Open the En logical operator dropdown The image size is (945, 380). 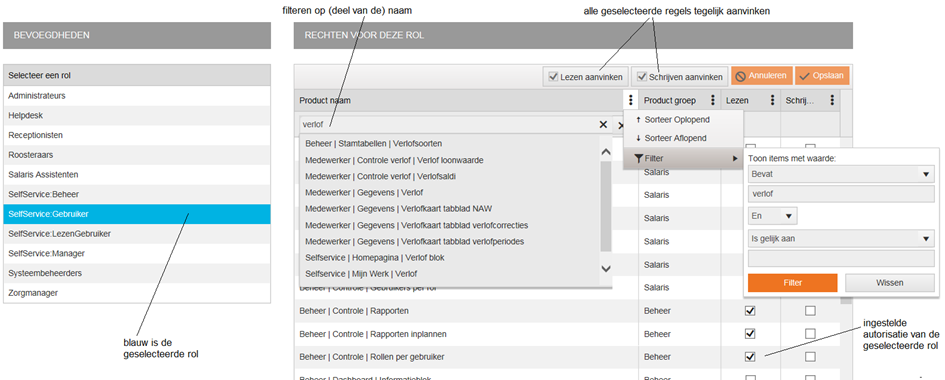coord(772,215)
